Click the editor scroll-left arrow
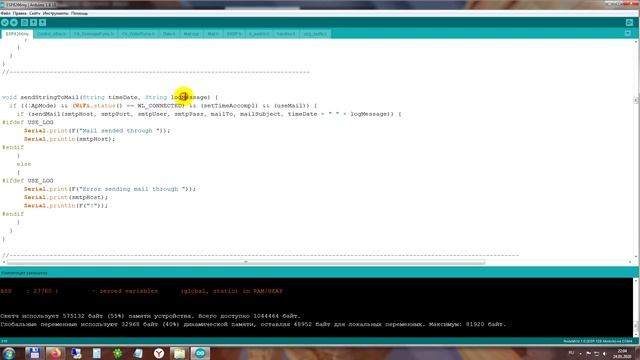This screenshot has height=360, width=640. tap(4, 262)
